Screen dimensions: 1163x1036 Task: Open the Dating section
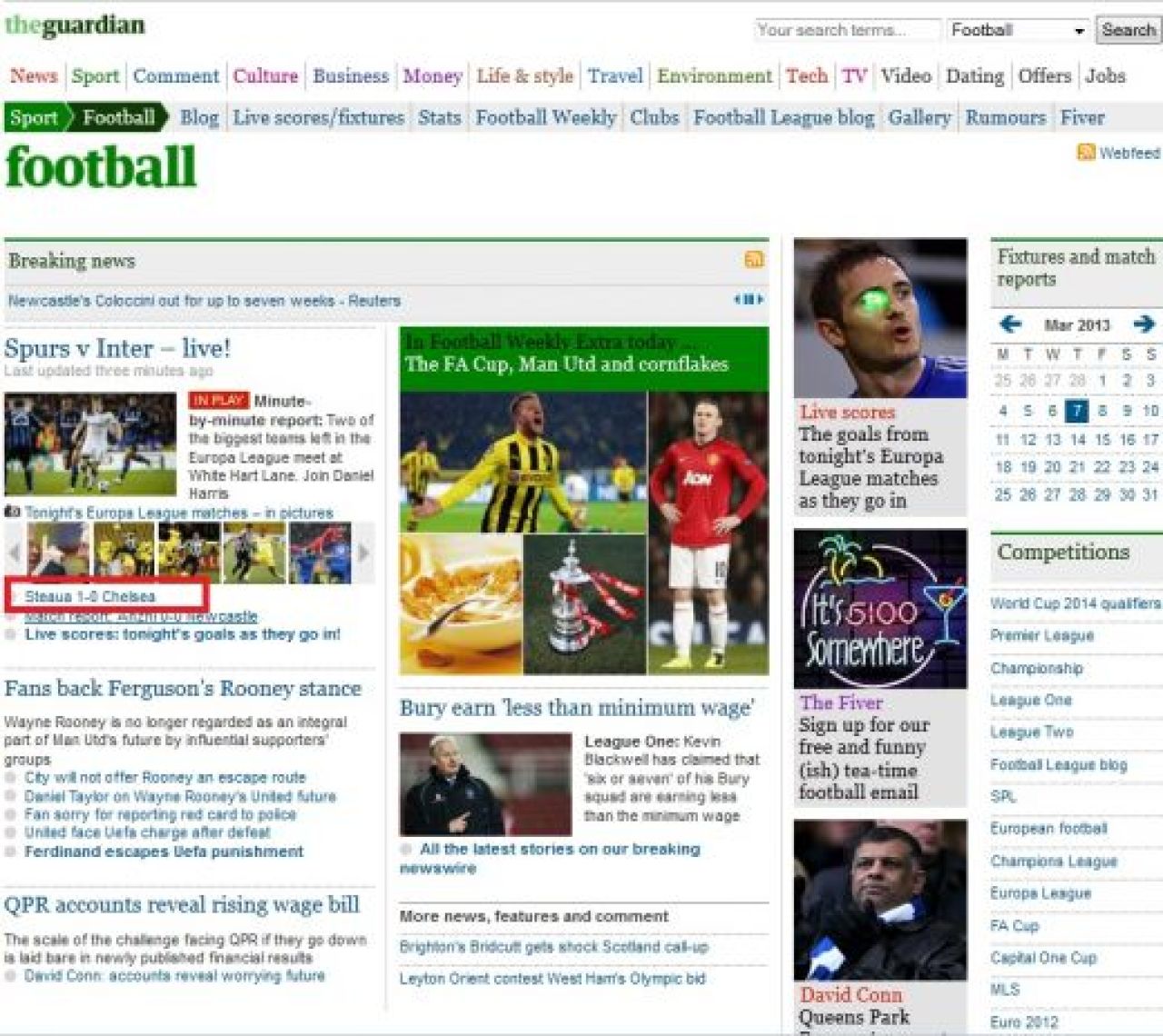pos(975,76)
